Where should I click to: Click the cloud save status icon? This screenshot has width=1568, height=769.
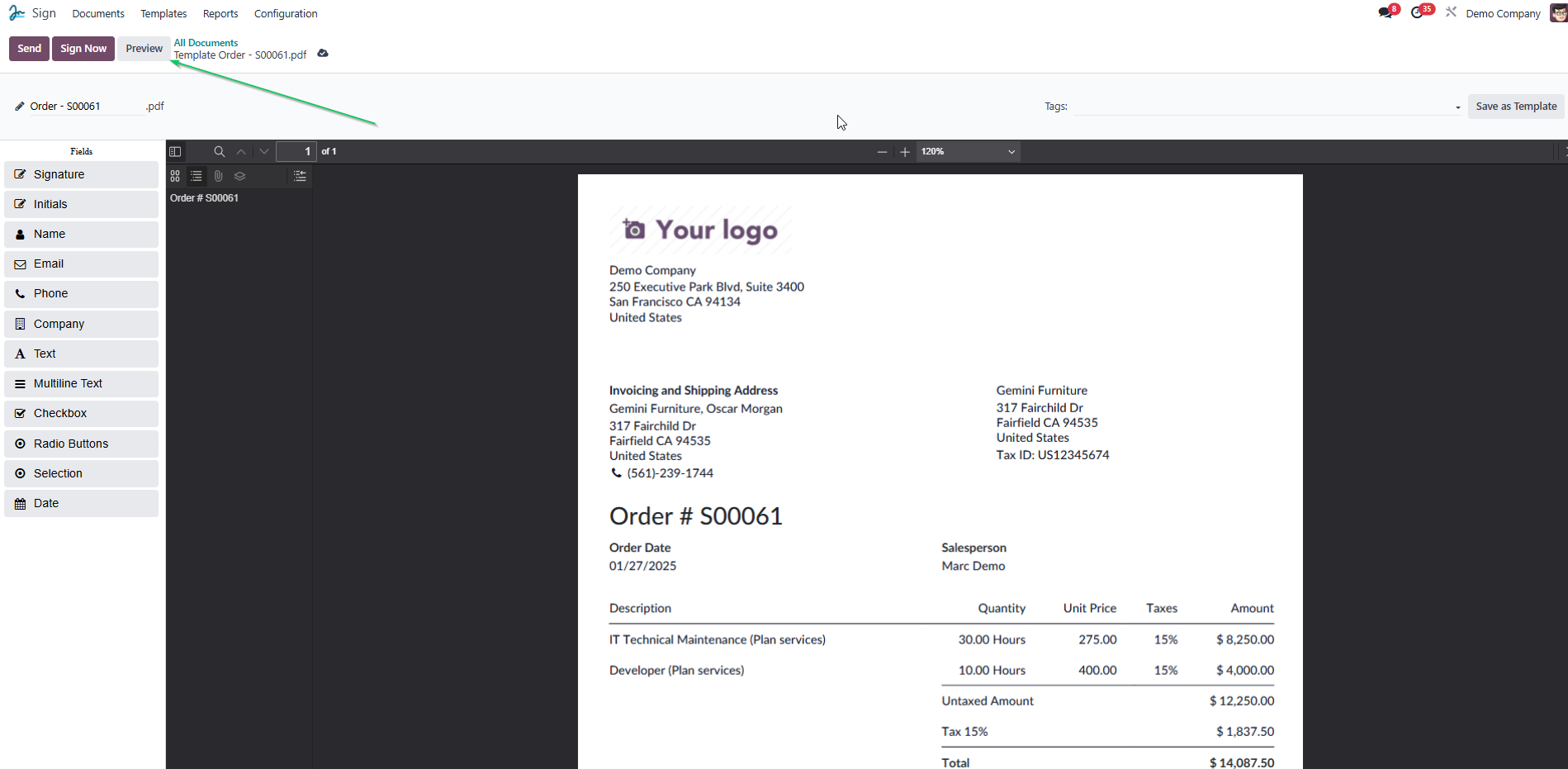tap(323, 54)
